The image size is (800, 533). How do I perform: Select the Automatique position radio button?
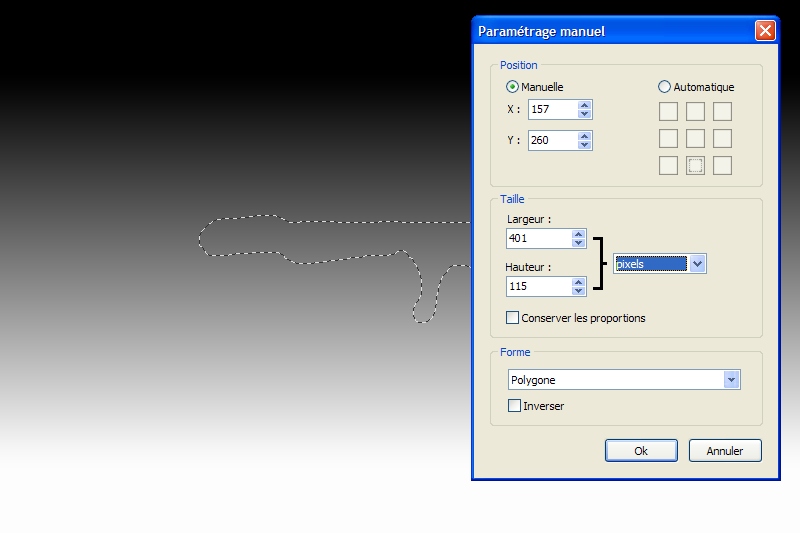click(664, 87)
